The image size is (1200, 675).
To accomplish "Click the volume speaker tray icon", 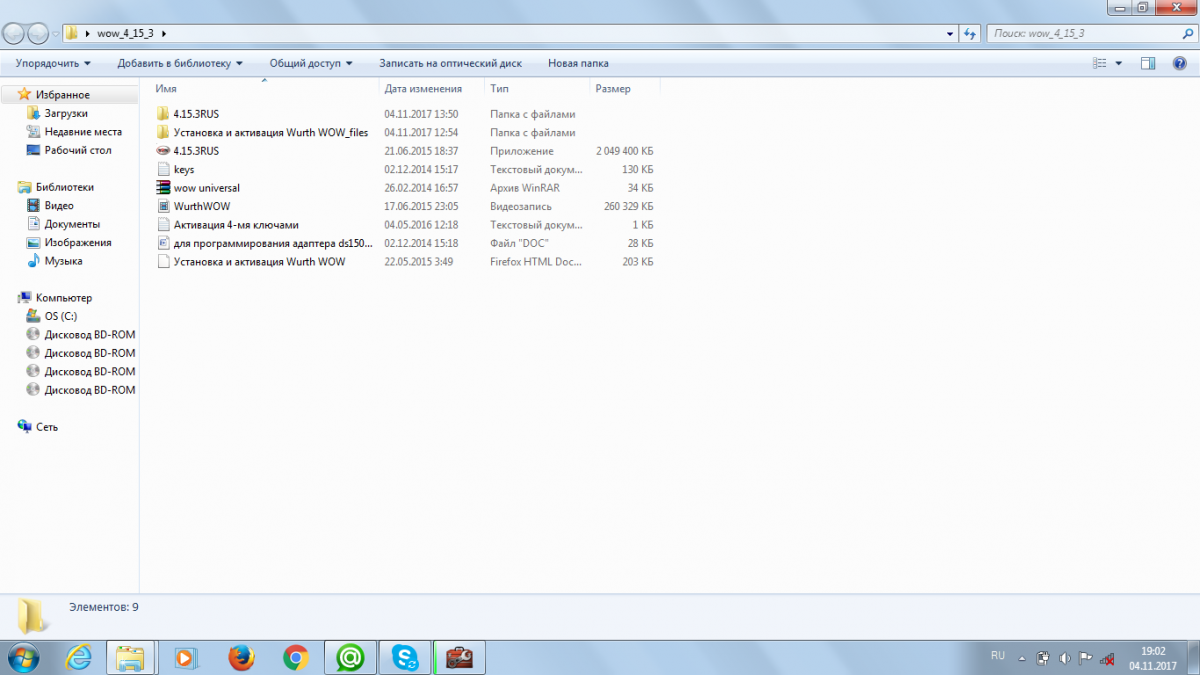I will (x=1064, y=658).
